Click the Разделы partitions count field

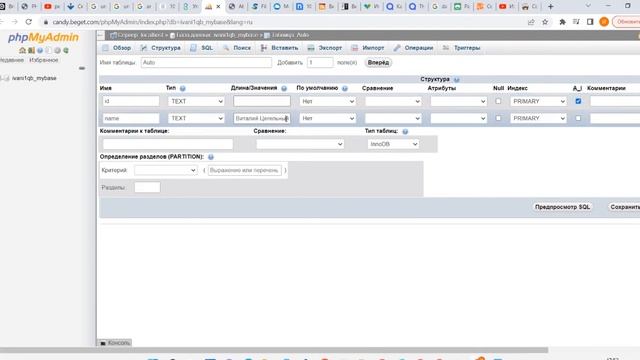(147, 187)
